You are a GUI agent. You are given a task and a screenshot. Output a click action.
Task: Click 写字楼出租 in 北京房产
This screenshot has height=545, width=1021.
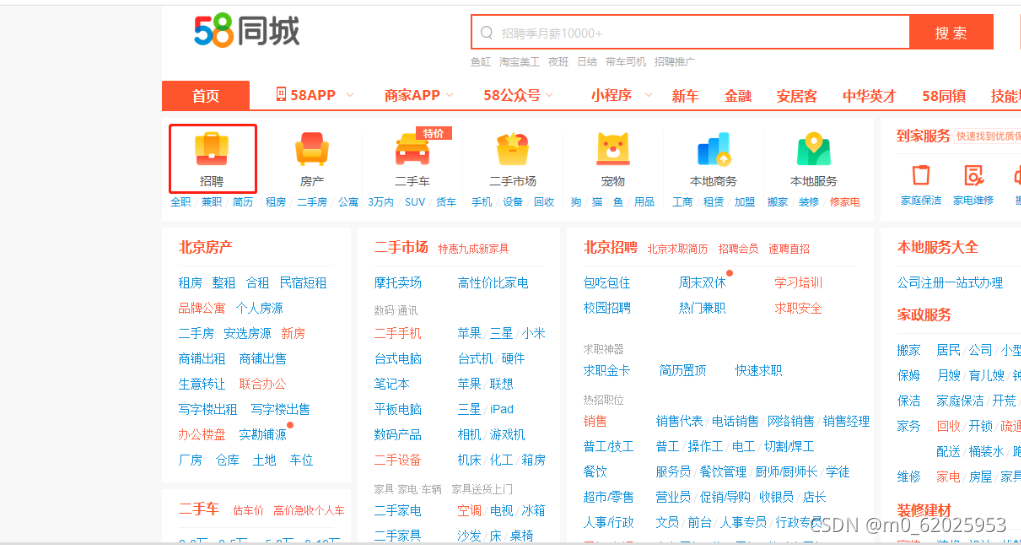pos(208,409)
